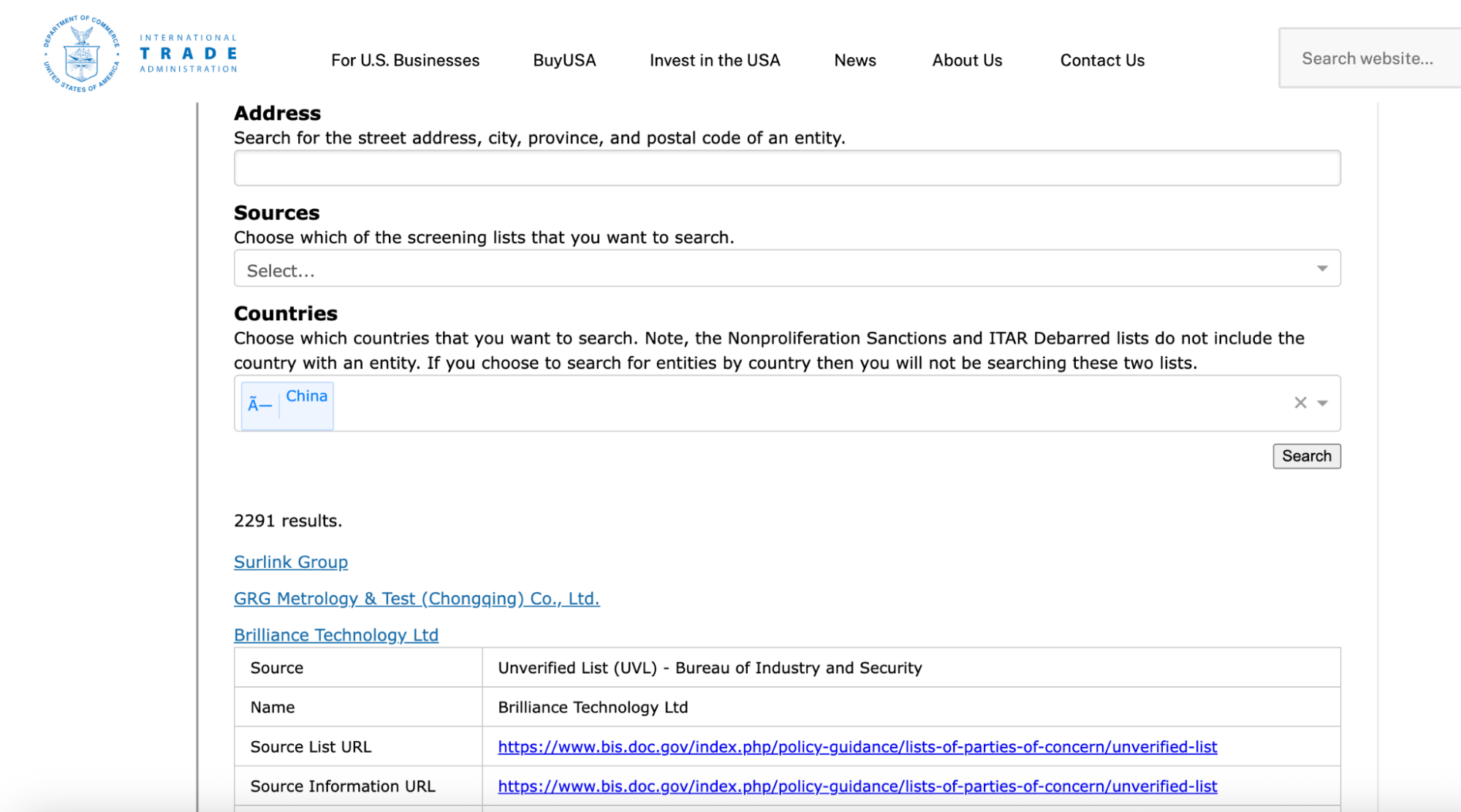Remove the China country tag
The height and width of the screenshot is (812, 1461).
[259, 405]
